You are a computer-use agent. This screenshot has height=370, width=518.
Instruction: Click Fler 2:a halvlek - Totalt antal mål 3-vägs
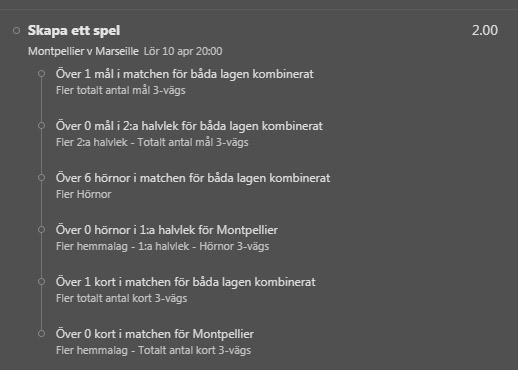point(152,142)
